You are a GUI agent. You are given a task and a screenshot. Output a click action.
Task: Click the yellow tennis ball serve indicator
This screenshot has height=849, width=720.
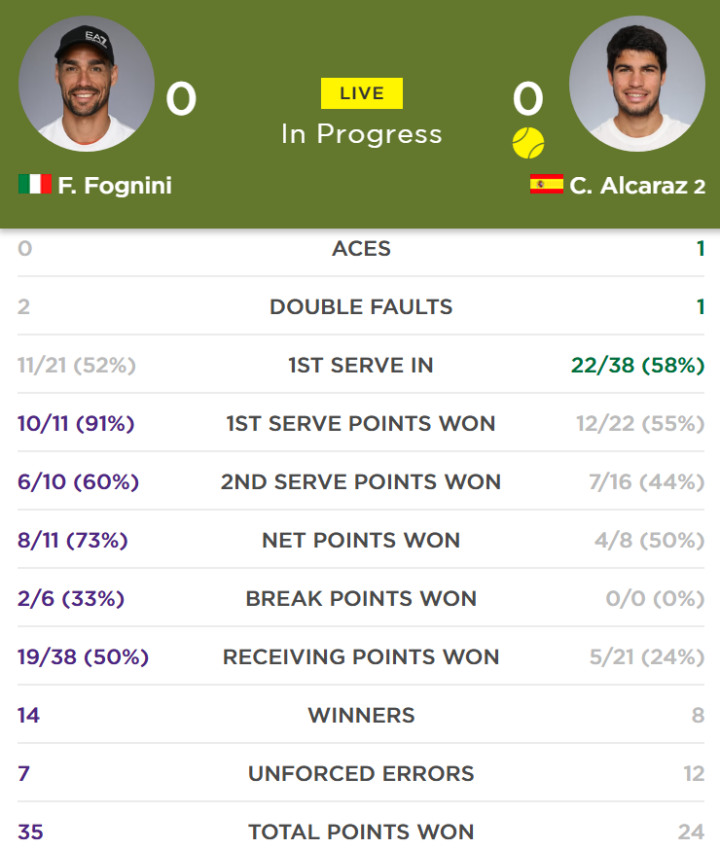528,143
